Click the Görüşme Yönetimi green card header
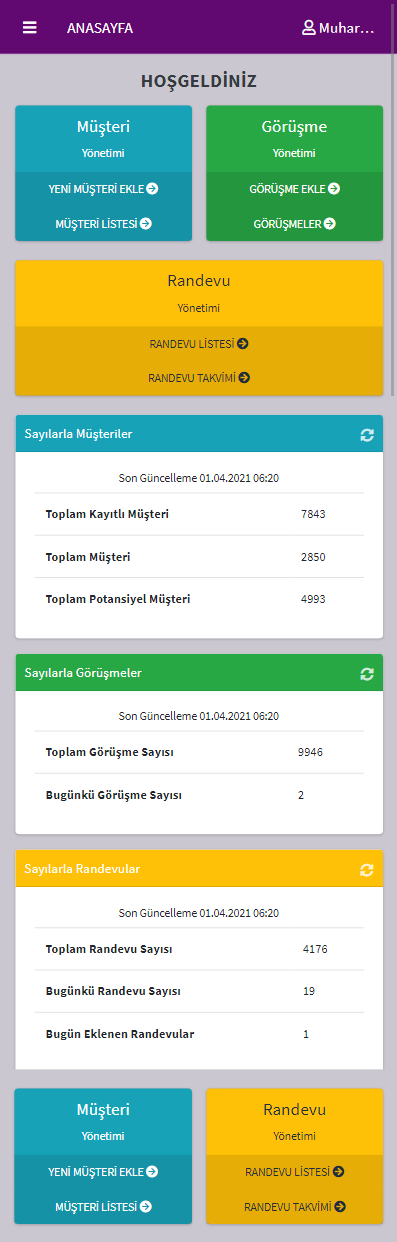 [x=294, y=138]
